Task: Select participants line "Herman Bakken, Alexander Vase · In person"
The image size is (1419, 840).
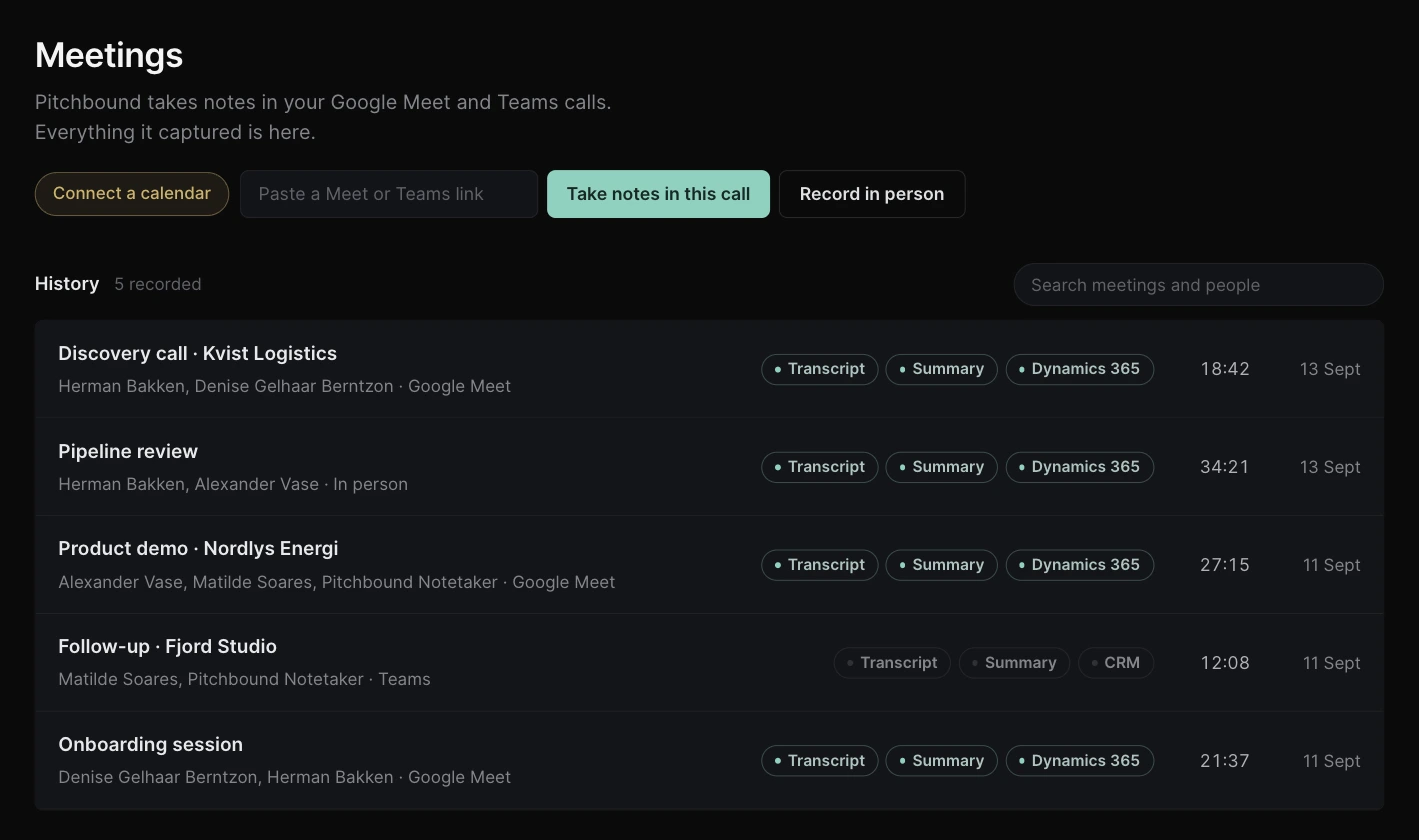Action: click(x=233, y=484)
